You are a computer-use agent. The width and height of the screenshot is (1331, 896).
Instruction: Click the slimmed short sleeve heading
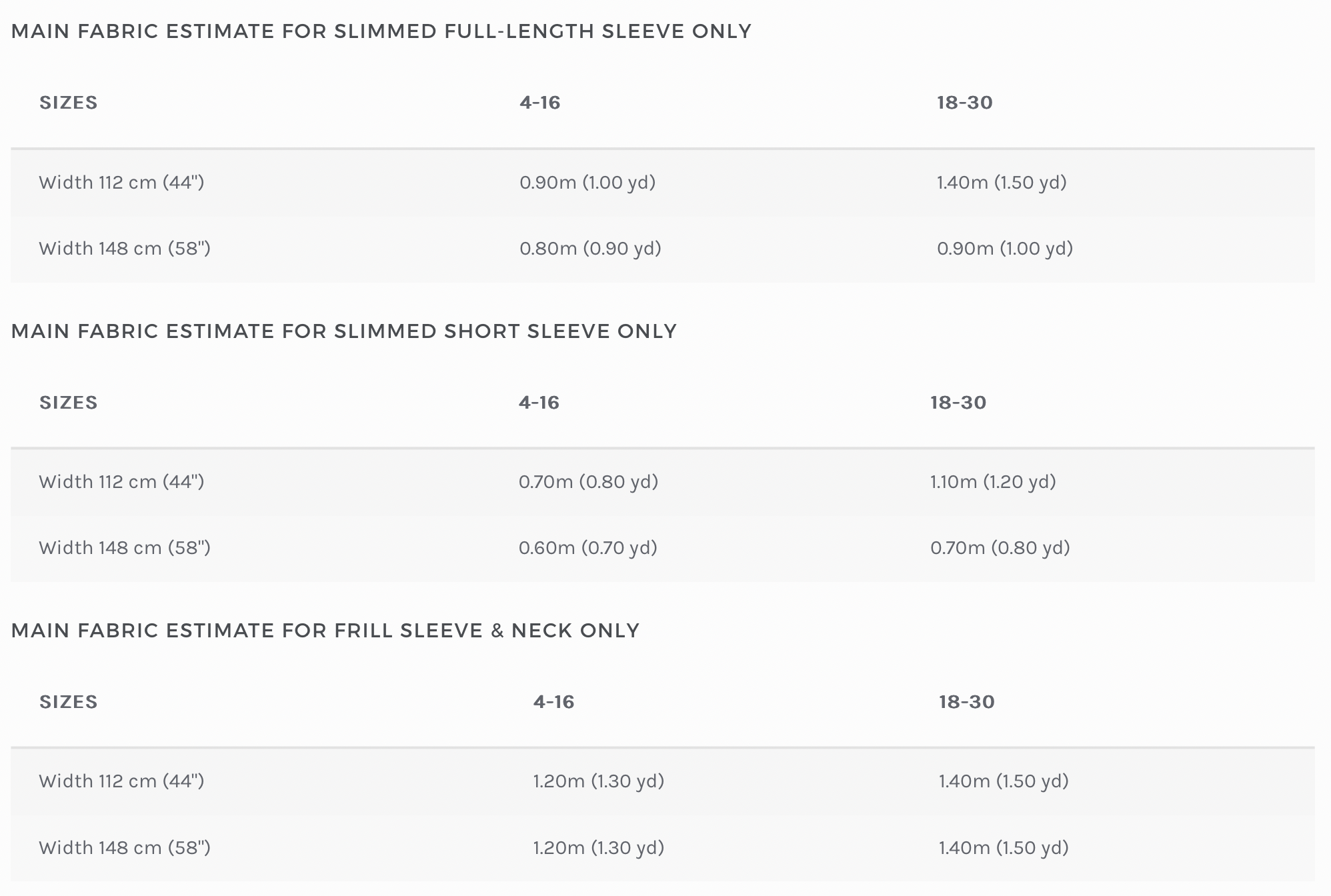pos(344,331)
